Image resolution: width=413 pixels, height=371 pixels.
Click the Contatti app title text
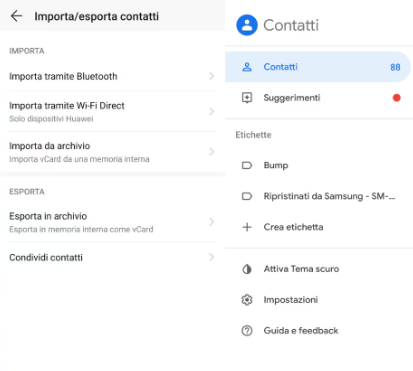pos(291,25)
